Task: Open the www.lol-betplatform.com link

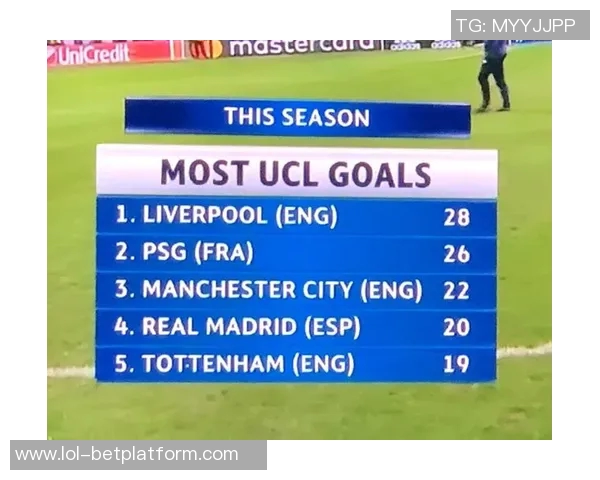Action: (127, 455)
